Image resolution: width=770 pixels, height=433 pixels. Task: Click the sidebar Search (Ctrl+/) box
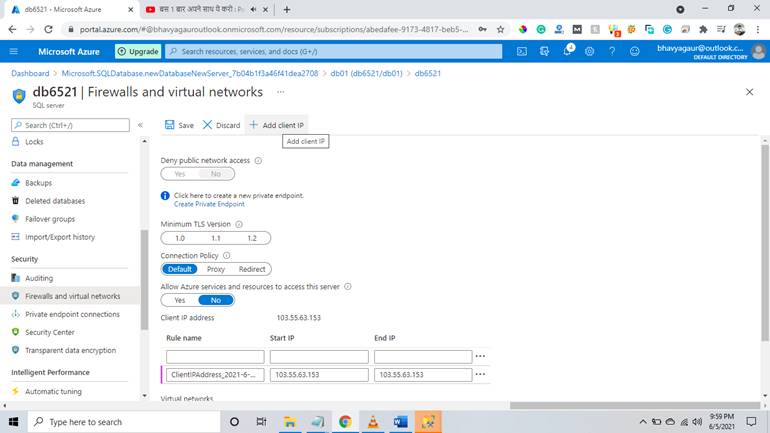pos(70,125)
